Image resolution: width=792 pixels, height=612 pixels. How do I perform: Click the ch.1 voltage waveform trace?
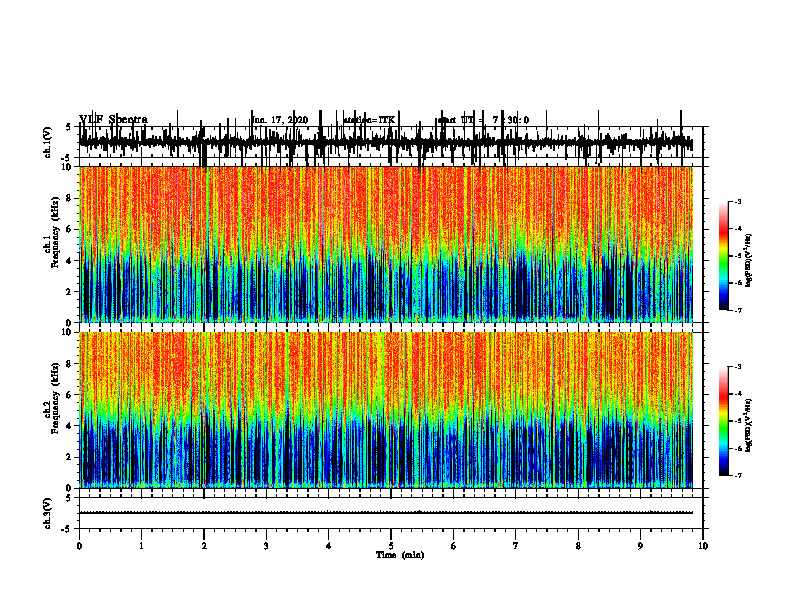385,143
